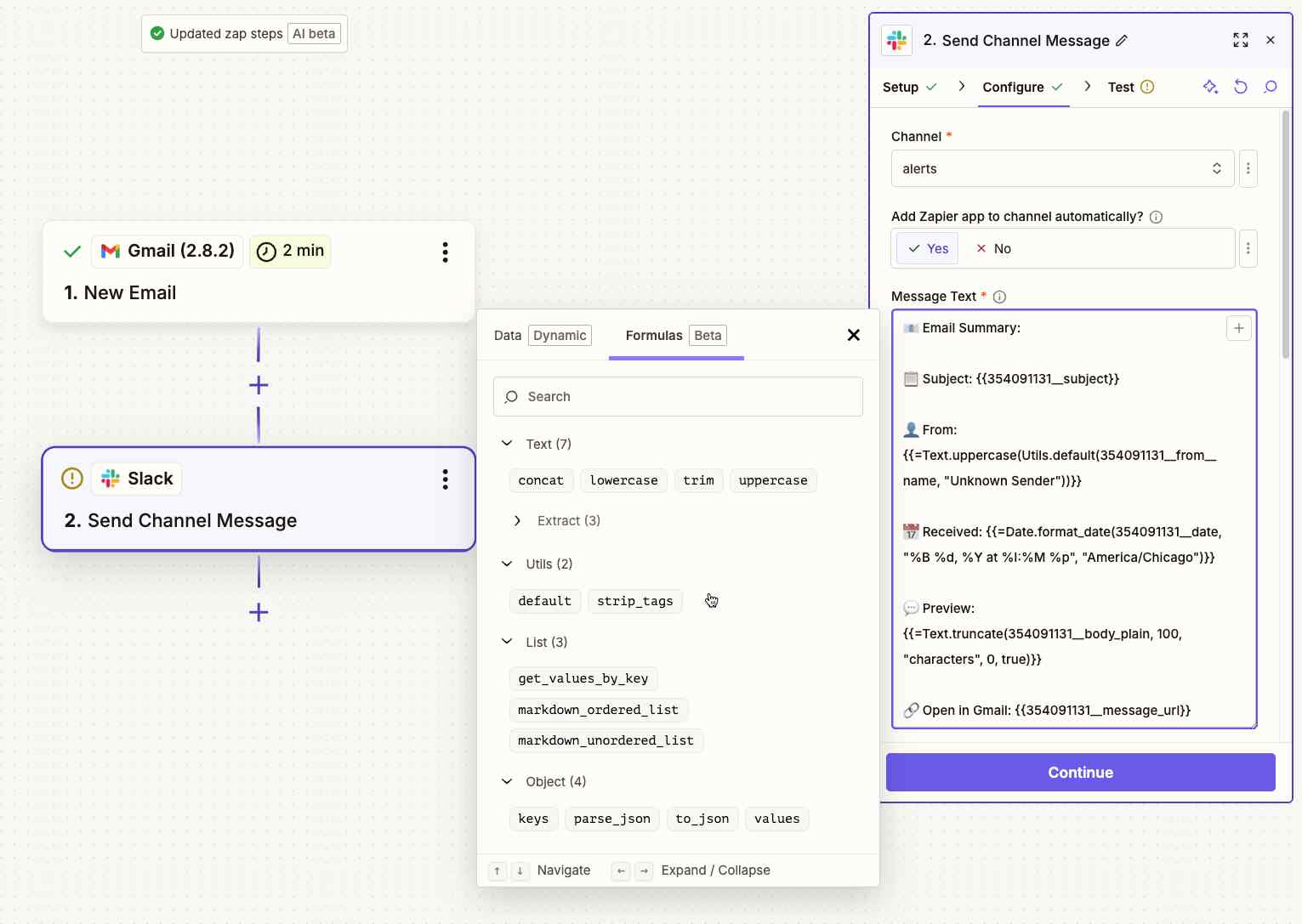1302x924 pixels.
Task: Select Yes to add Zapier app to channel
Action: [x=926, y=248]
